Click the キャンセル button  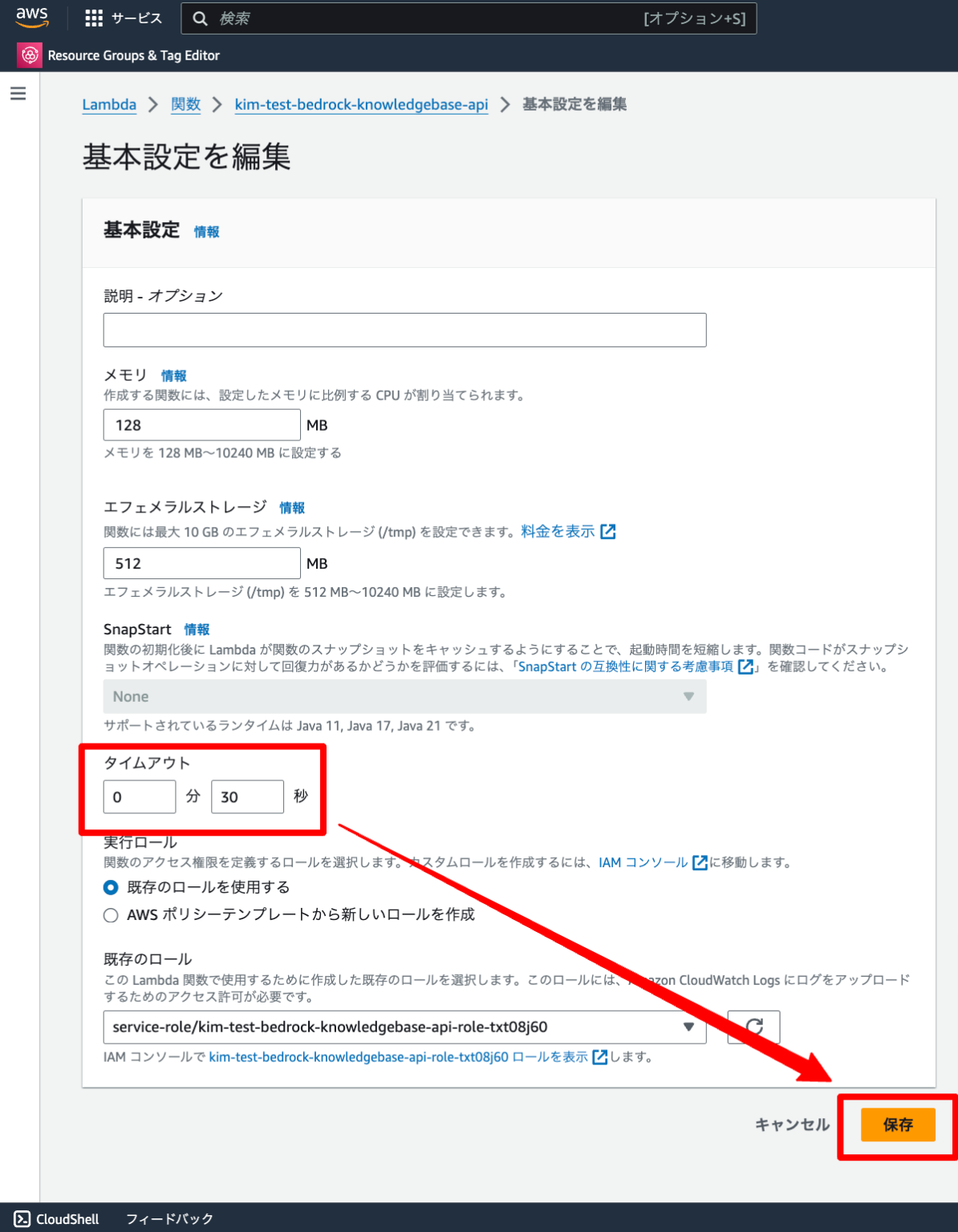(x=792, y=1125)
